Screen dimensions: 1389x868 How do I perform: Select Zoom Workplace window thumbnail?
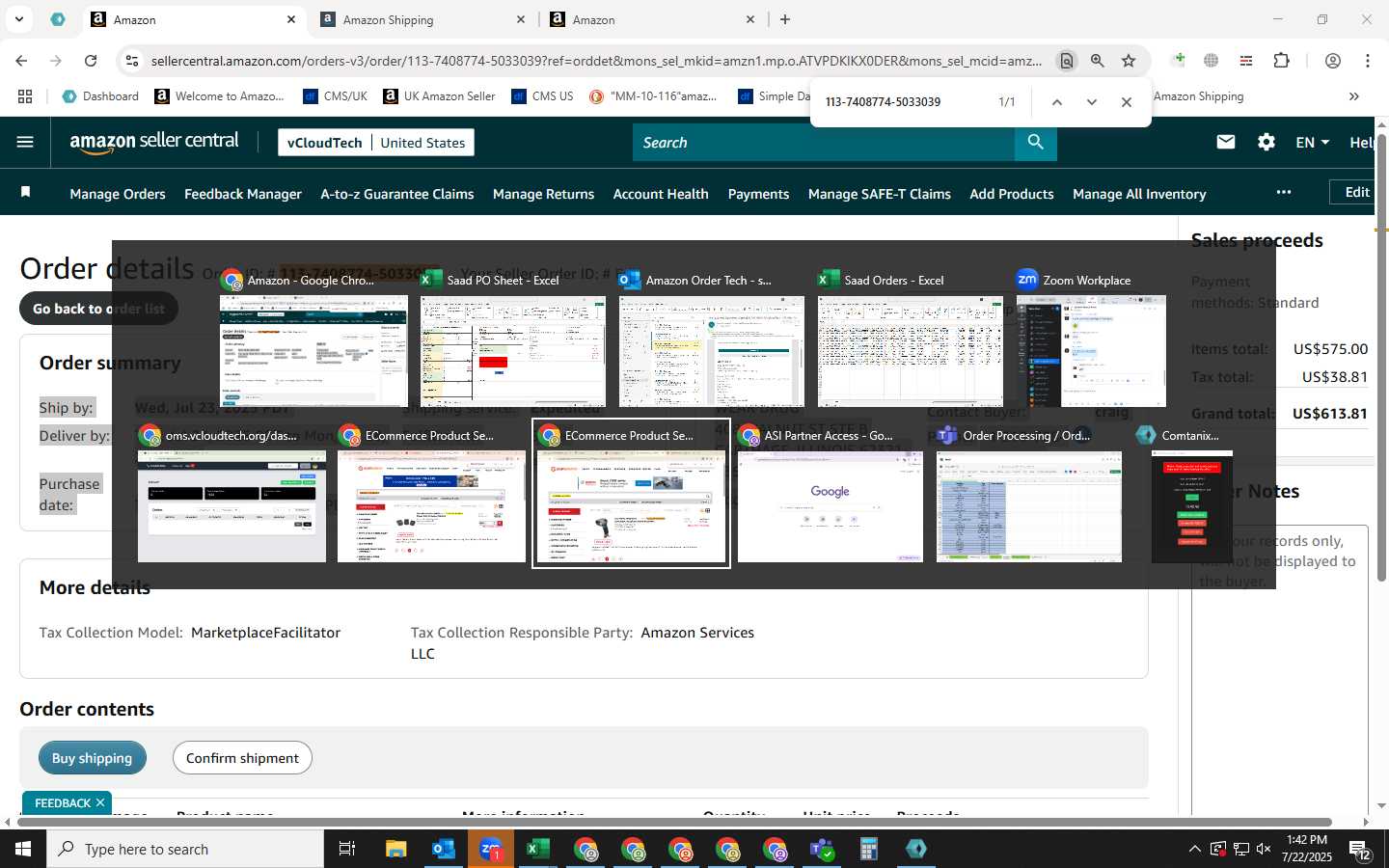tap(1091, 339)
